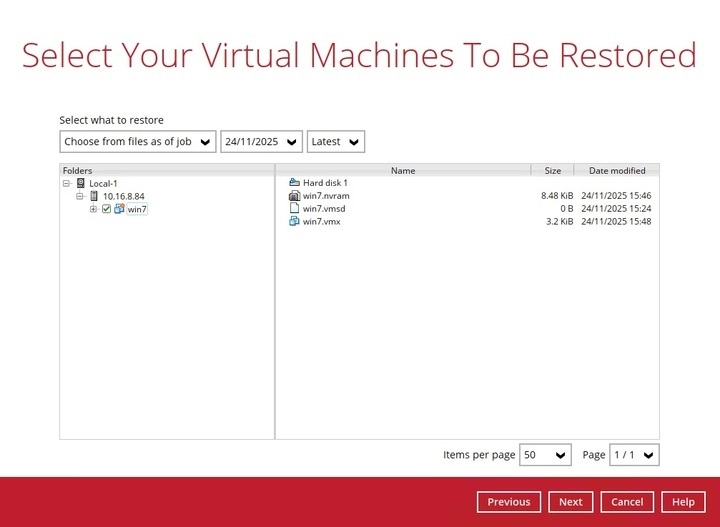
Task: Select the 10.16.8.84 tree label
Action: (124, 196)
